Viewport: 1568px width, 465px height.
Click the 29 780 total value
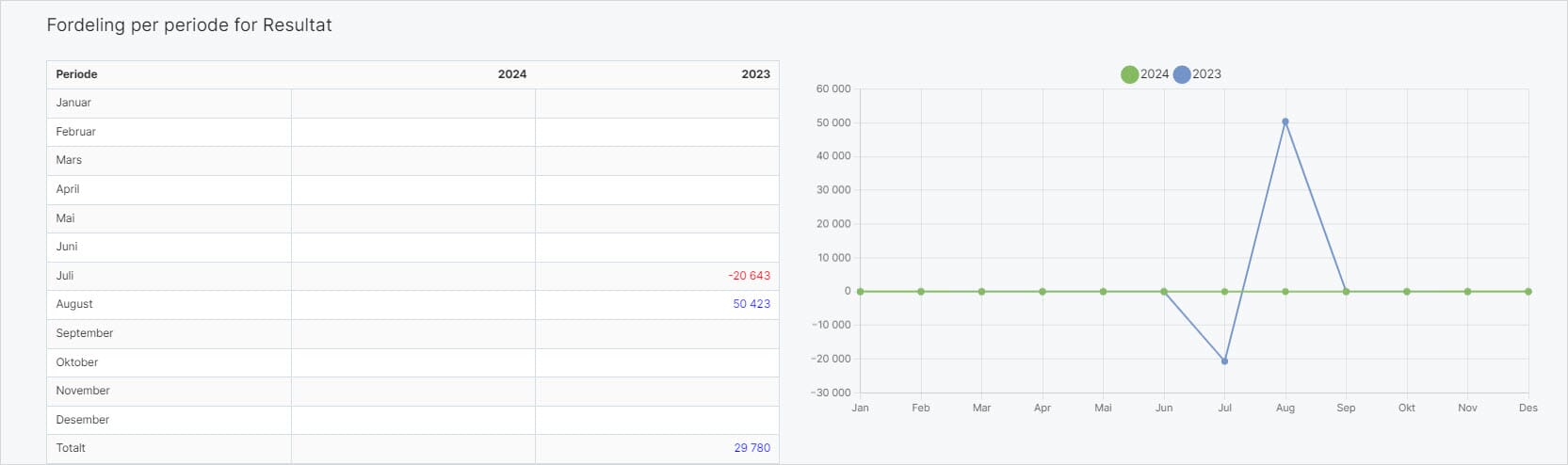(752, 448)
